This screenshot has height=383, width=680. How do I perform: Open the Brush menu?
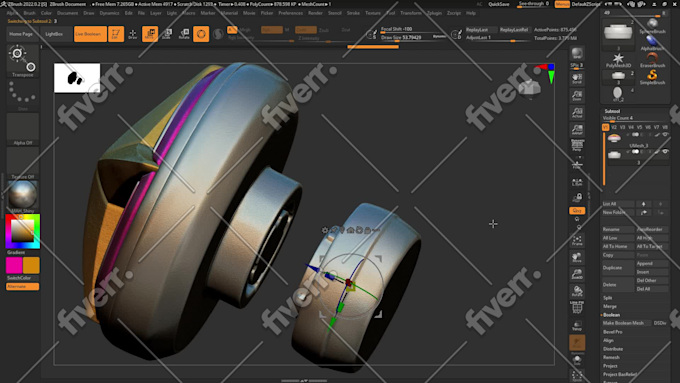click(29, 13)
